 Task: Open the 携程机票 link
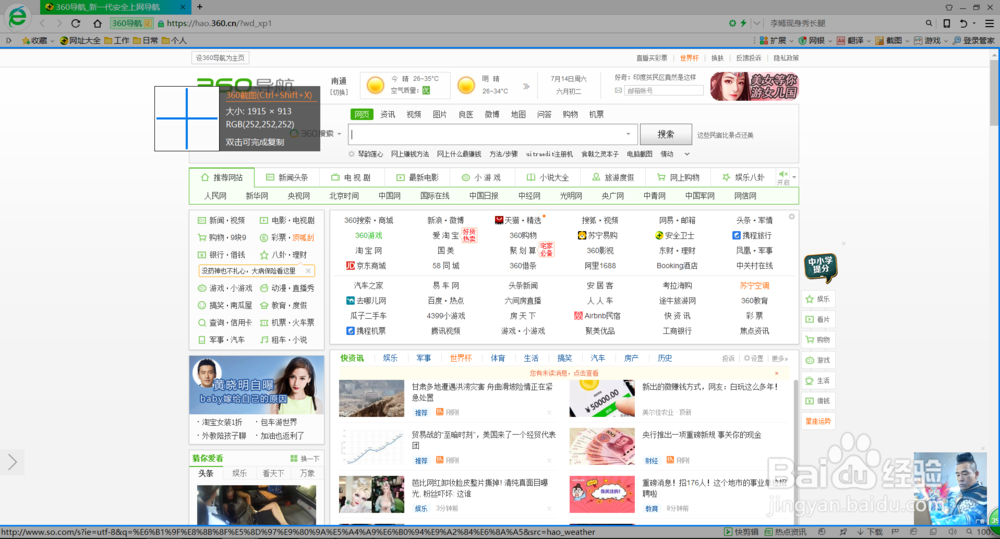pos(366,331)
